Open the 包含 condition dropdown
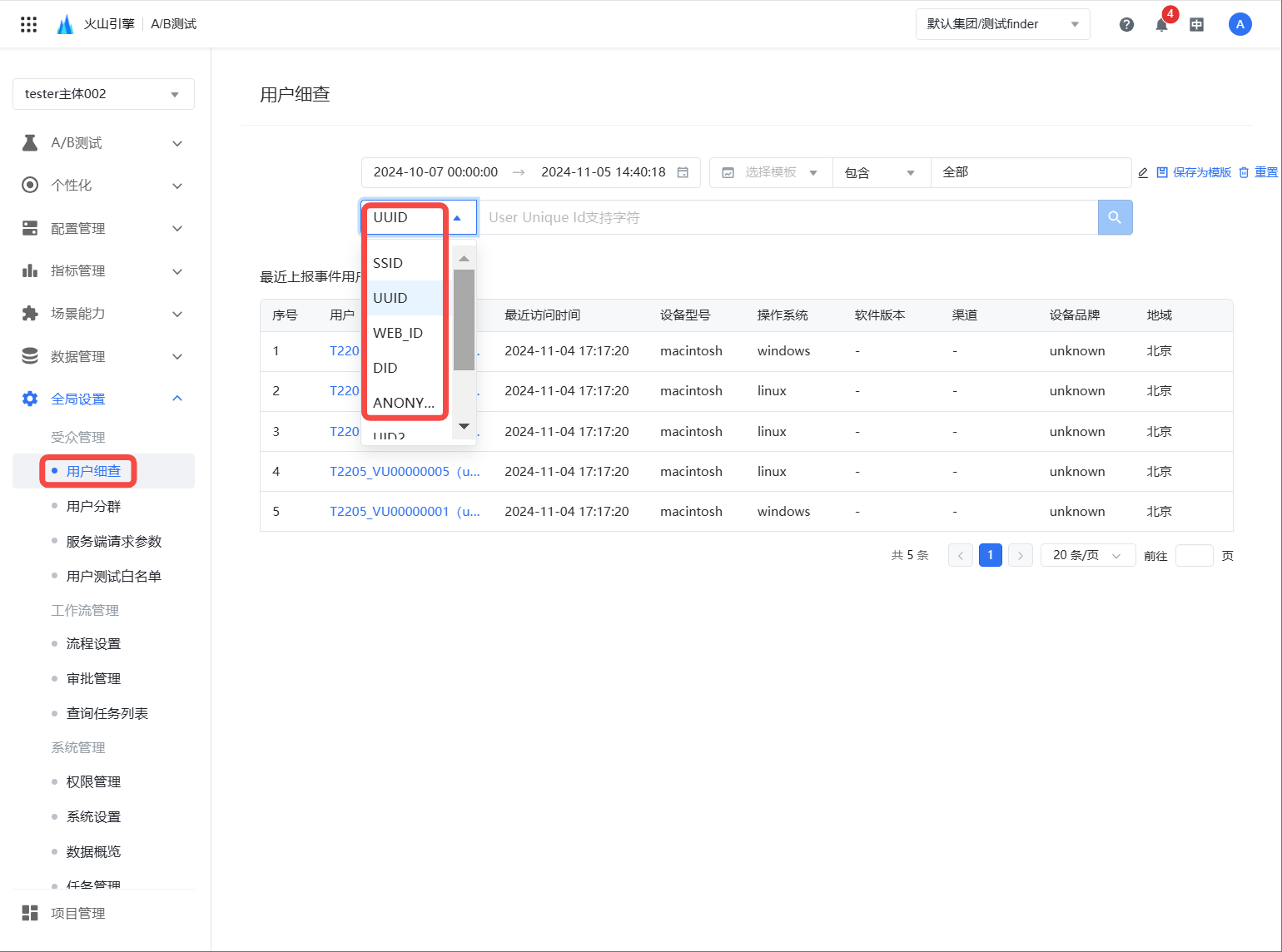 882,172
